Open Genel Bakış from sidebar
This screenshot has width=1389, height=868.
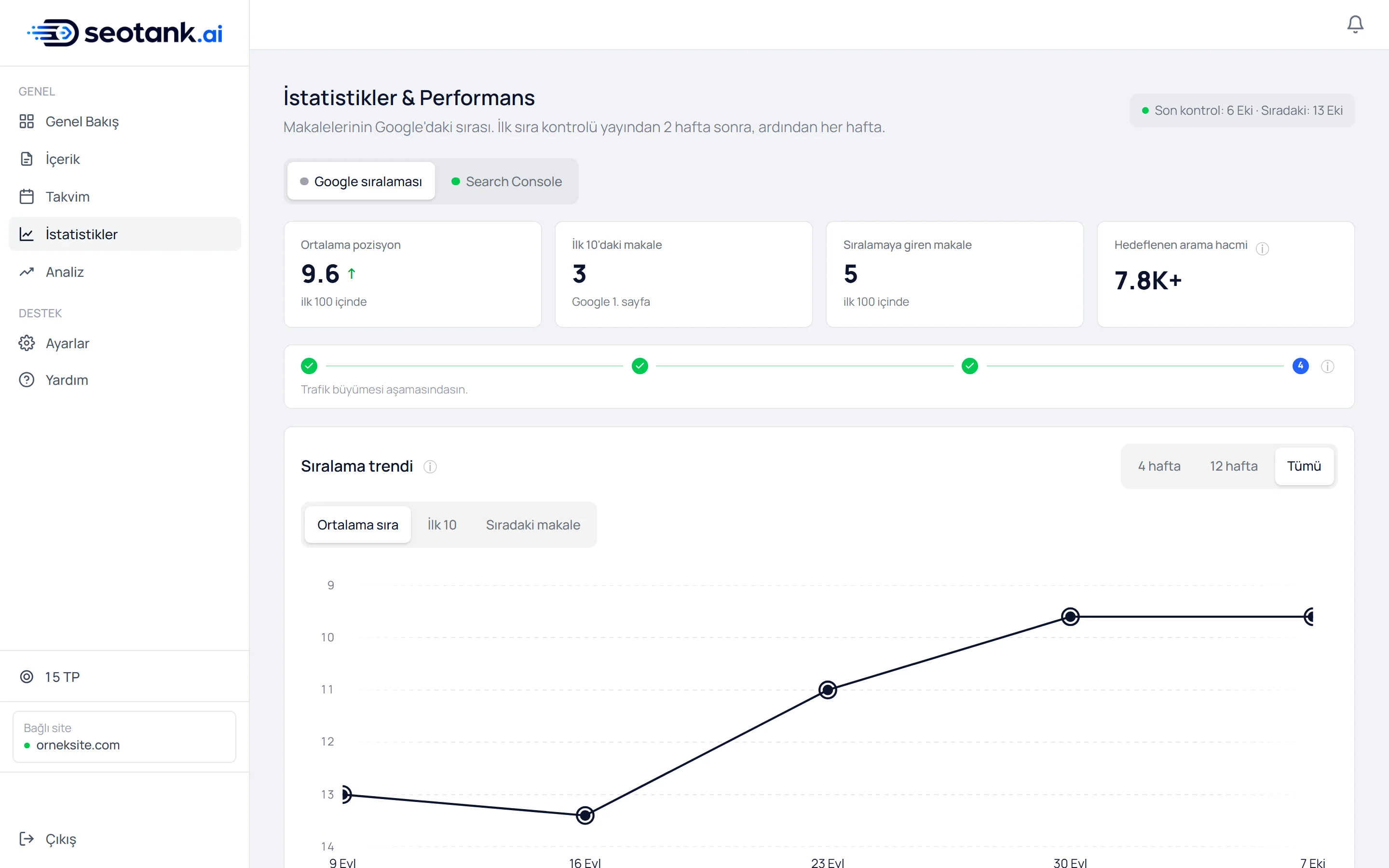click(124, 122)
